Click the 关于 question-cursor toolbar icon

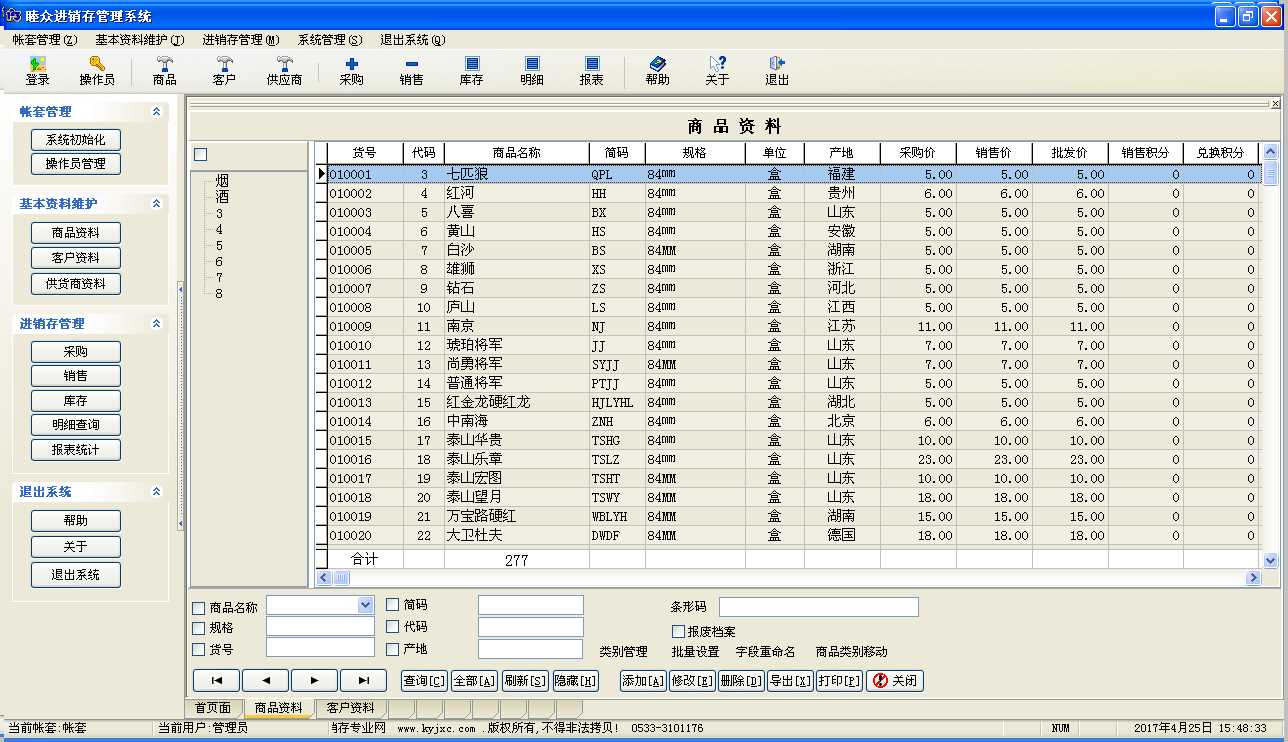click(x=717, y=70)
